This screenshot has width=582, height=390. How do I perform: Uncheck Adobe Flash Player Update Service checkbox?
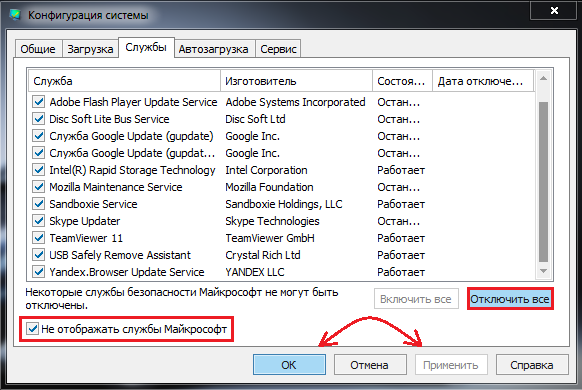point(38,102)
